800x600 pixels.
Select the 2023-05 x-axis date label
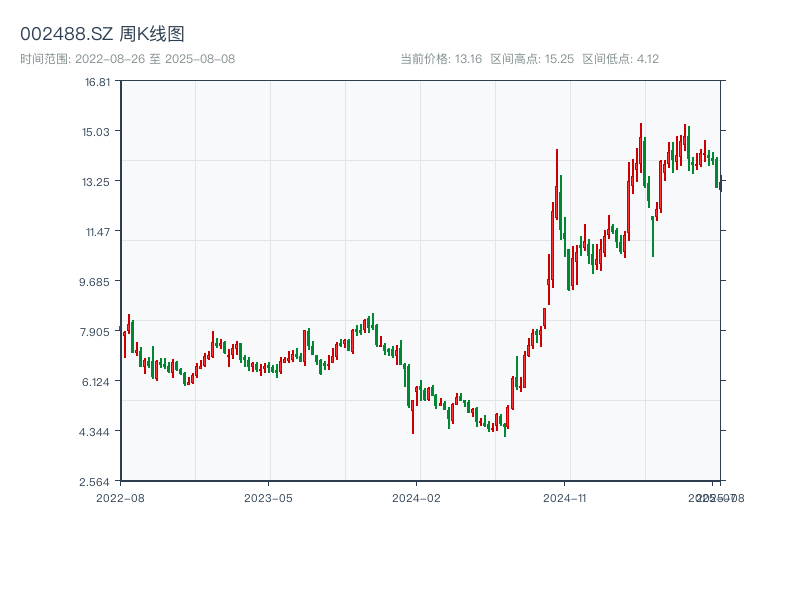point(268,497)
